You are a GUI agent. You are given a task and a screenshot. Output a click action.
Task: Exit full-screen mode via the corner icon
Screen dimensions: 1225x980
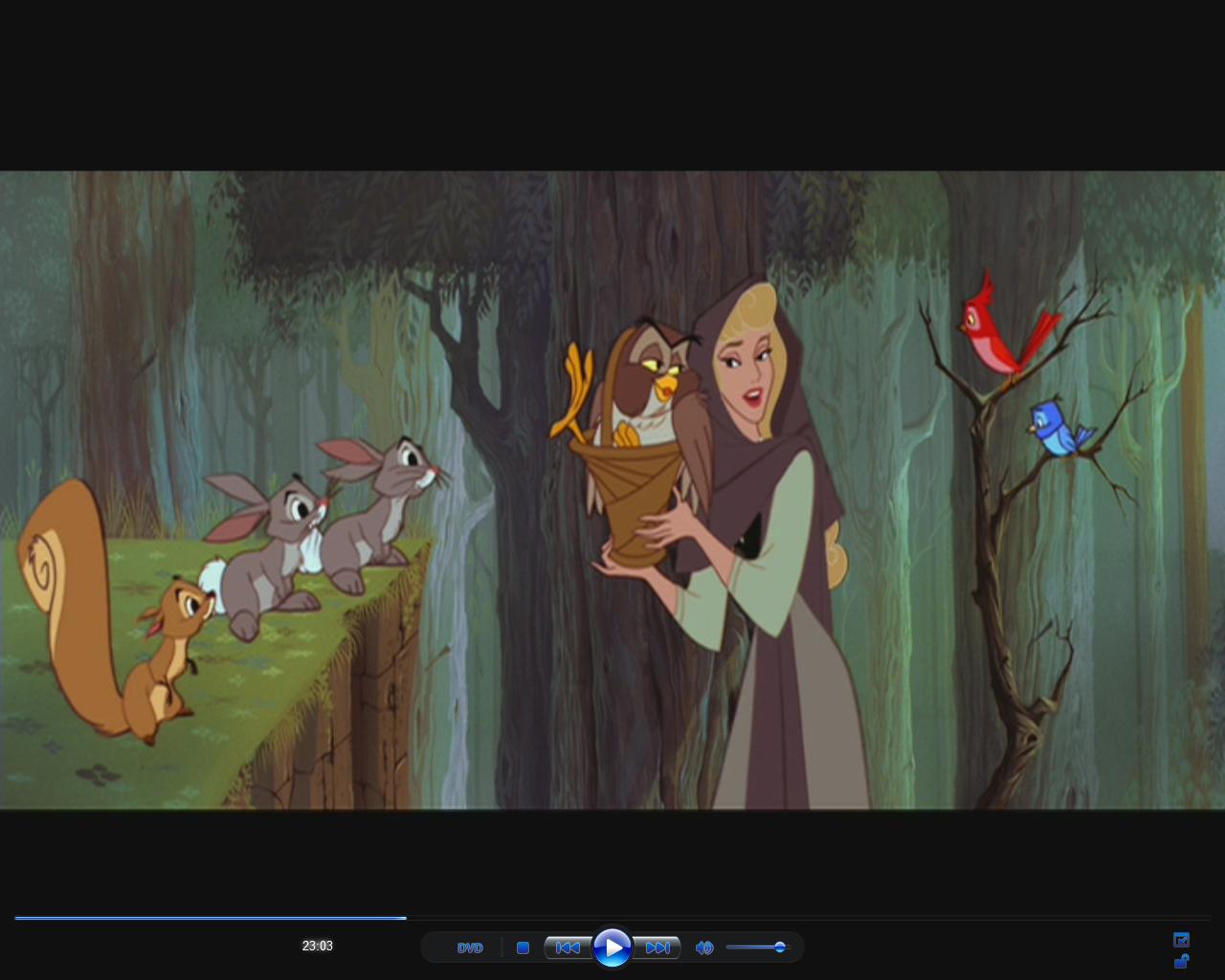pos(1181,940)
